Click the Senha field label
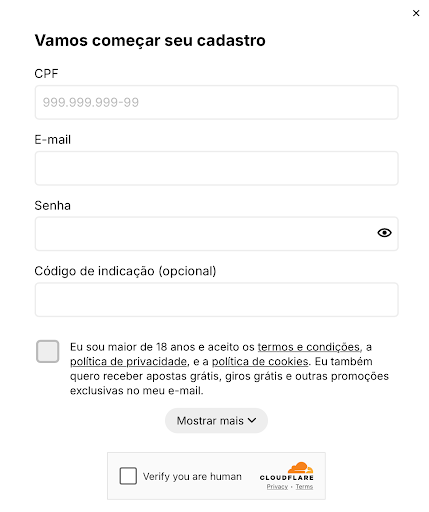 pos(53,205)
